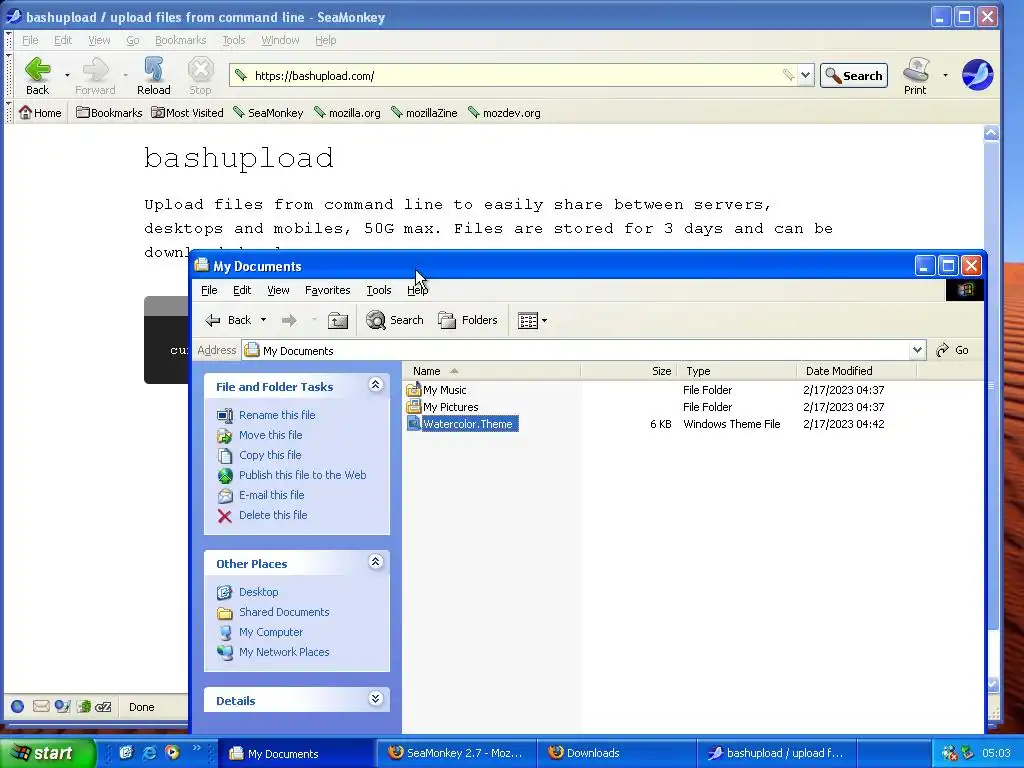This screenshot has width=1024, height=768.
Task: Collapse the File and Folder Tasks panel
Action: (x=376, y=385)
